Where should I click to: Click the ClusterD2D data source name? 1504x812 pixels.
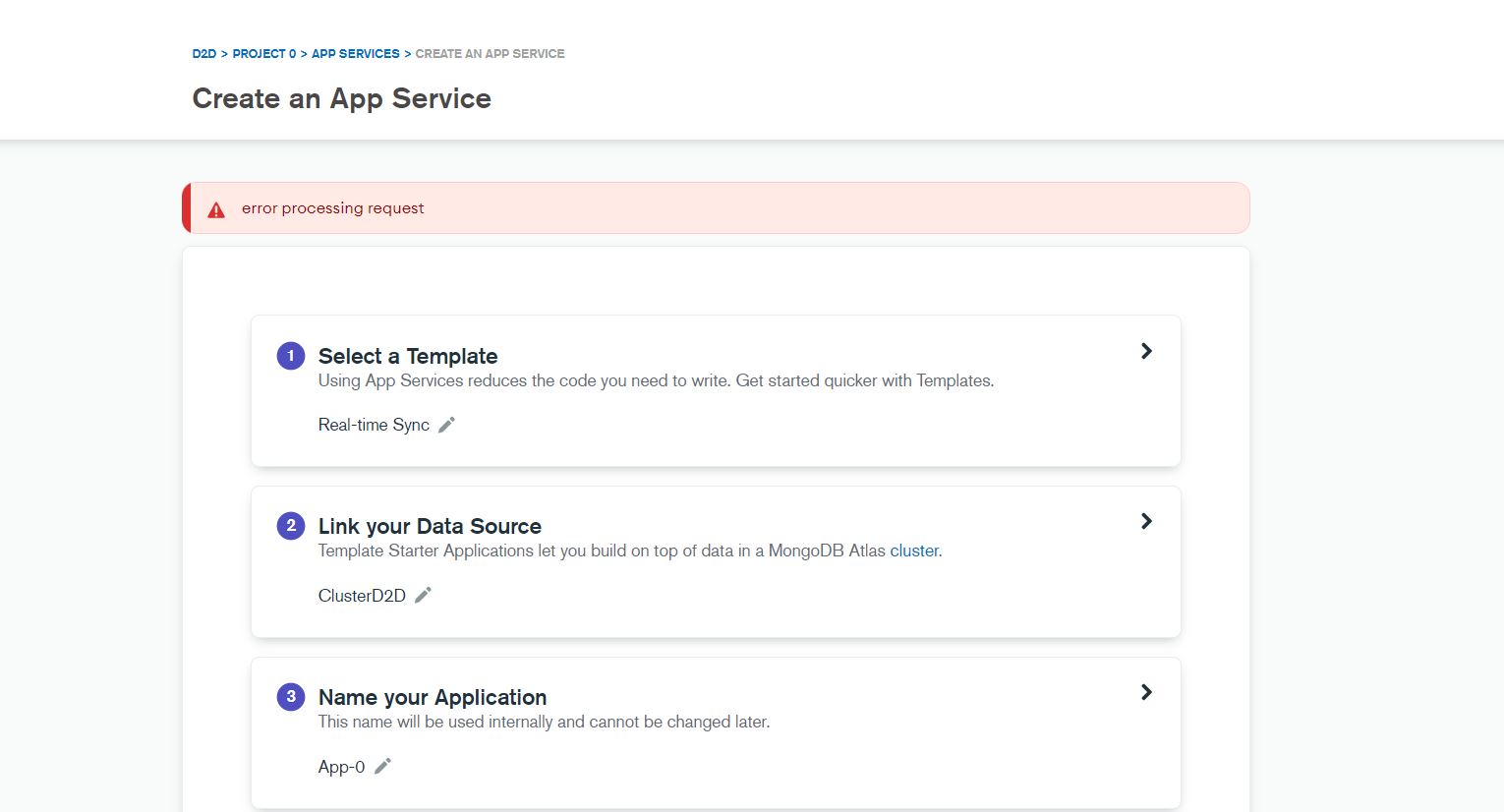pyautogui.click(x=362, y=596)
